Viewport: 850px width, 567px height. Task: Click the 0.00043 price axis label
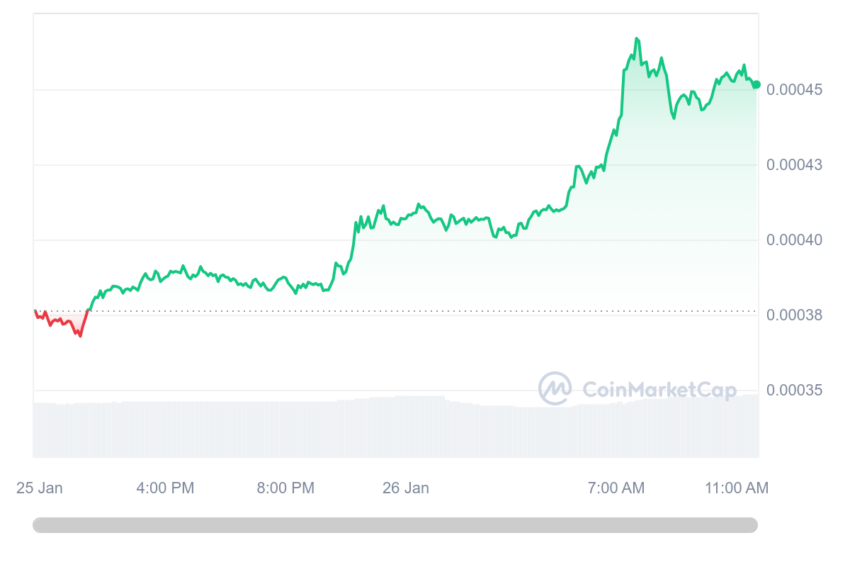point(794,165)
